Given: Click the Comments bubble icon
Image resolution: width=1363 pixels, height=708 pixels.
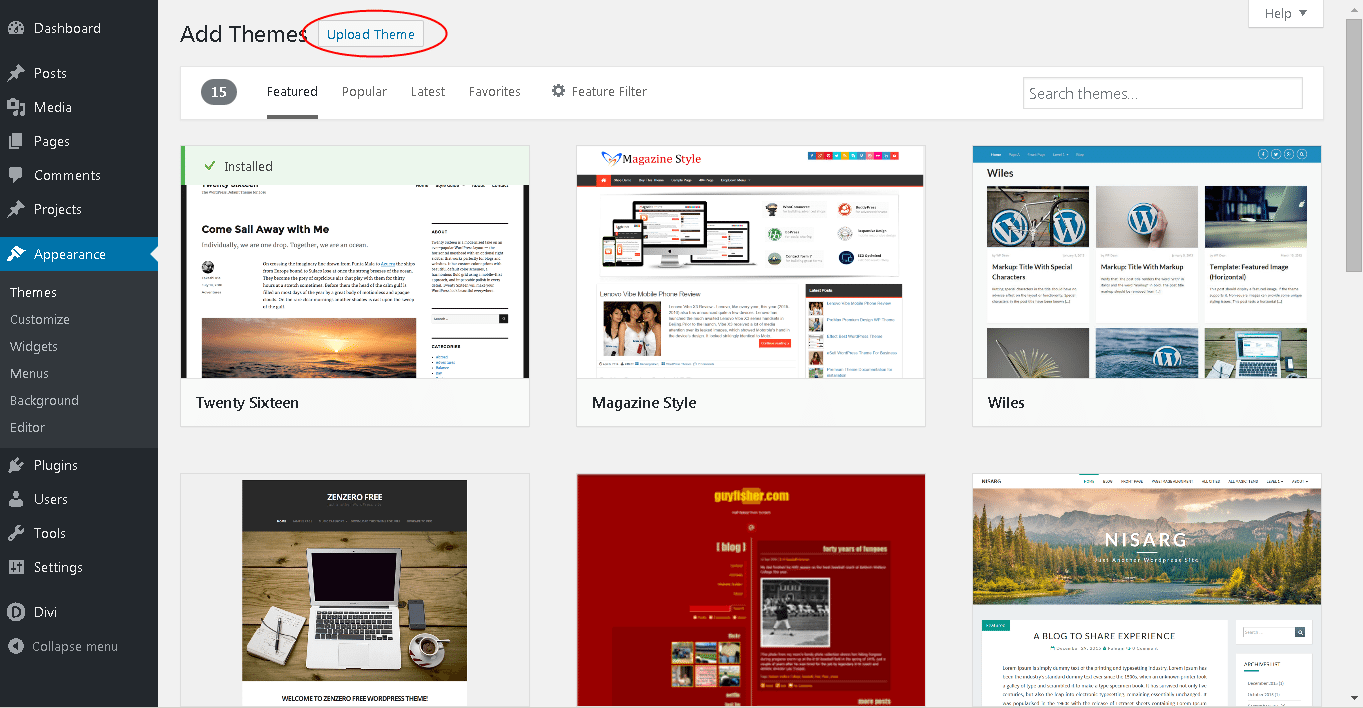Looking at the screenshot, I should (16, 175).
